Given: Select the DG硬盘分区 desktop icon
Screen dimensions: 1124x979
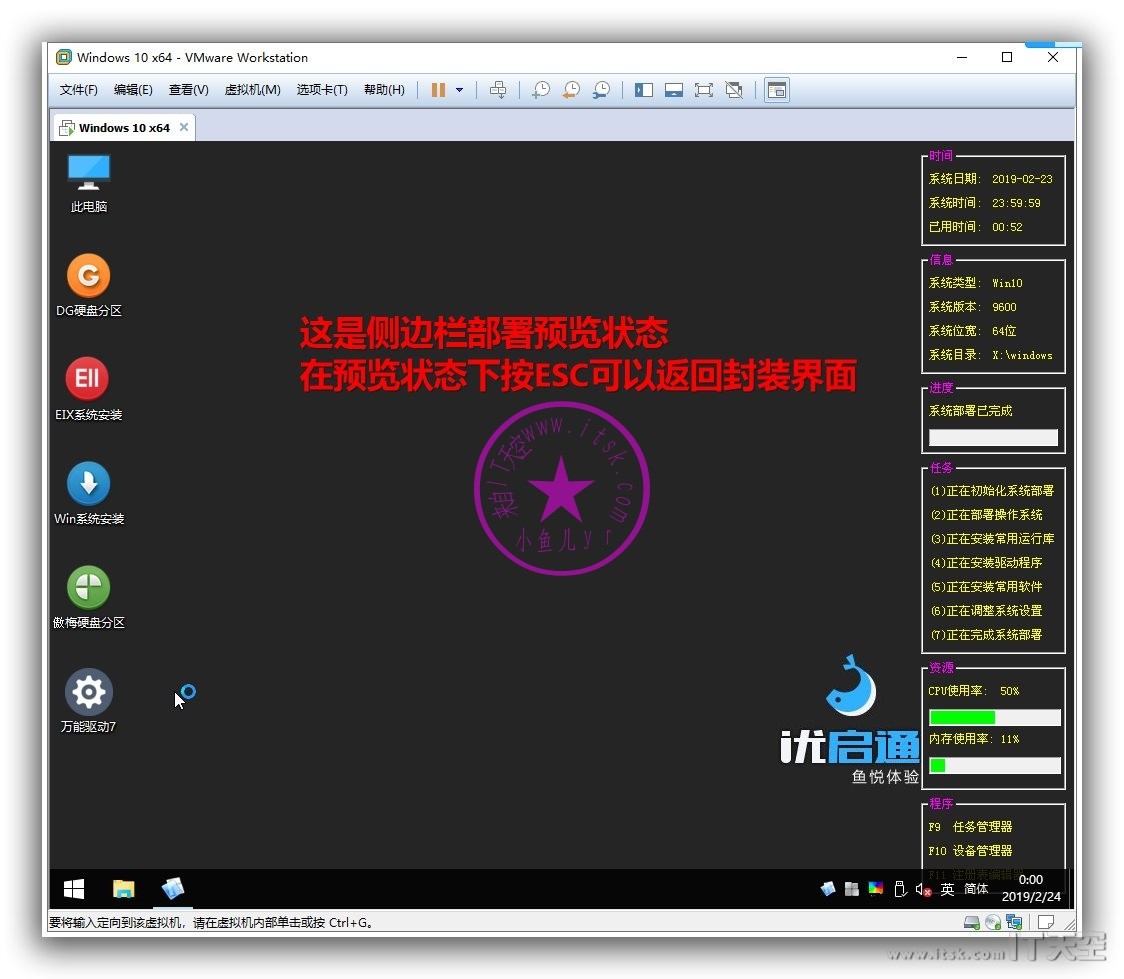Looking at the screenshot, I should point(89,287).
